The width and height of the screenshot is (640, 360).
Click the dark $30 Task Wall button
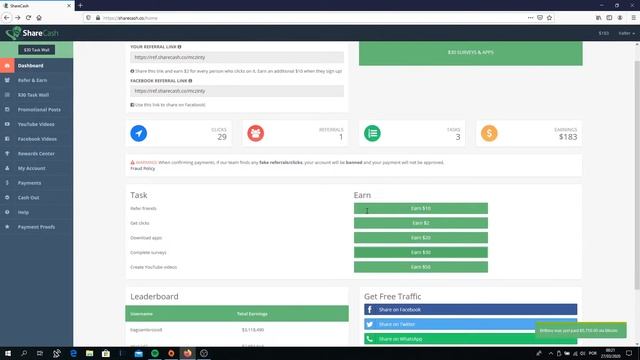point(36,50)
